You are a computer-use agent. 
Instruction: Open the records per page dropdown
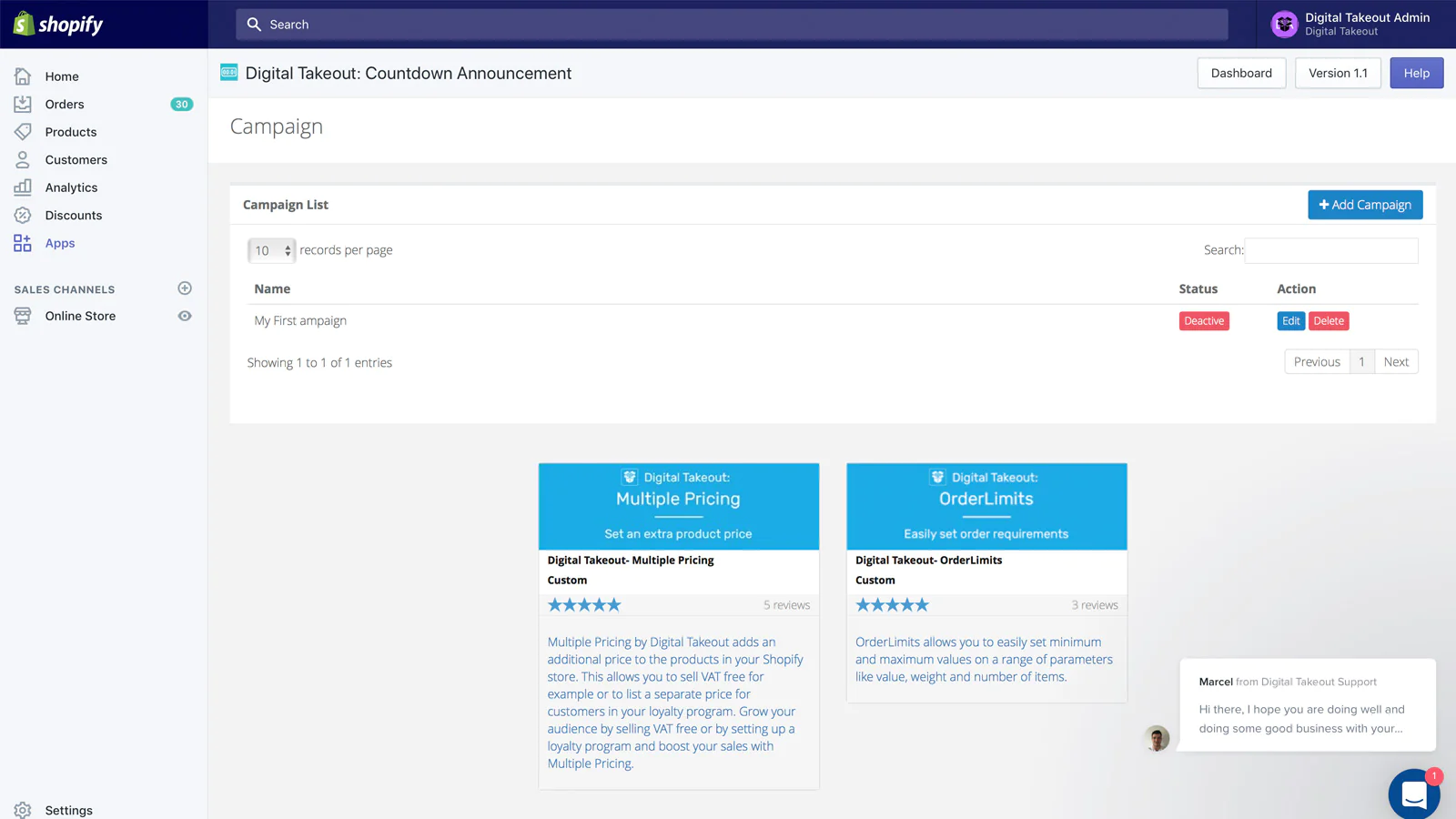point(271,250)
